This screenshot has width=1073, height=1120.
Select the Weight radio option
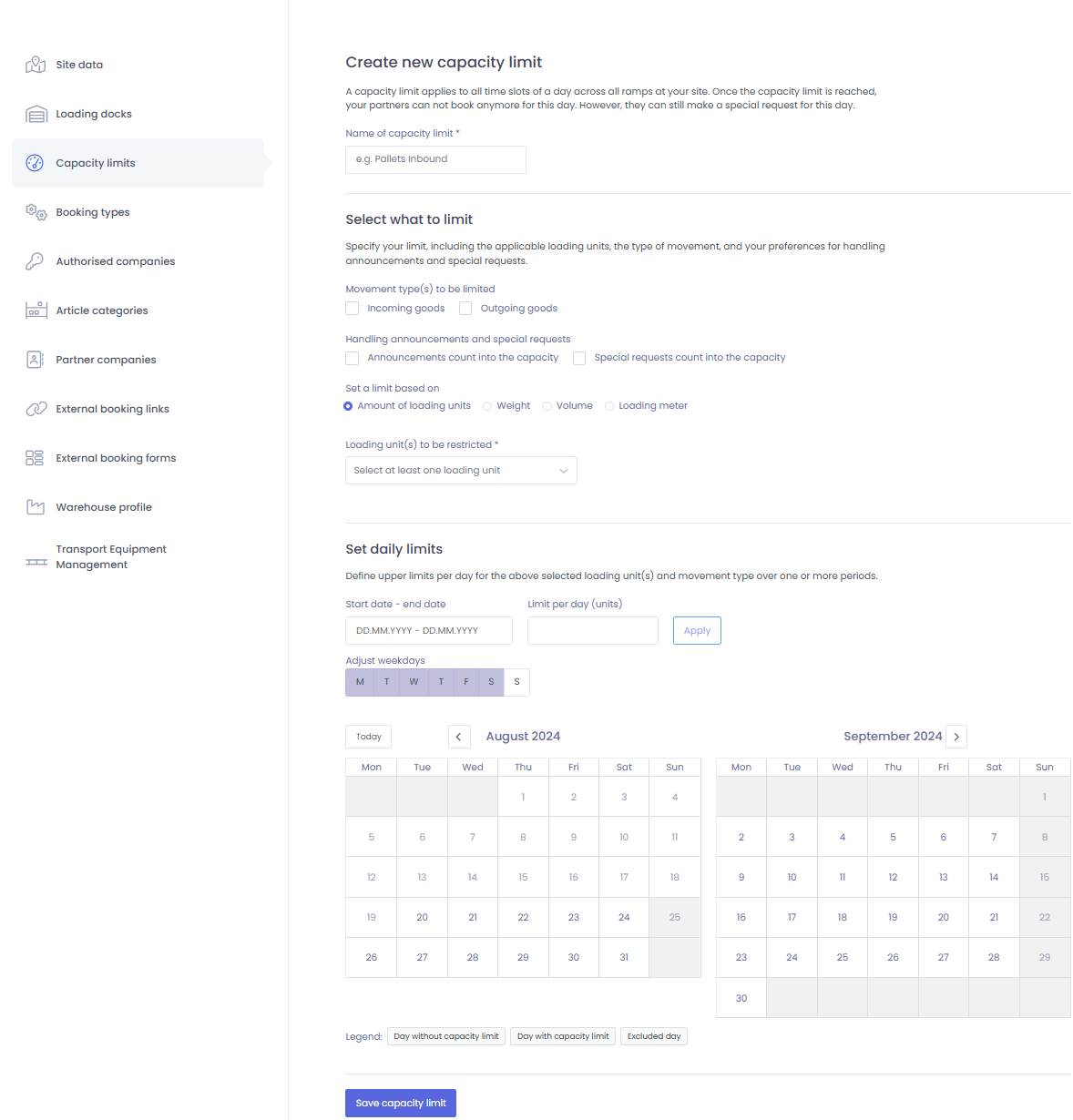coord(487,406)
